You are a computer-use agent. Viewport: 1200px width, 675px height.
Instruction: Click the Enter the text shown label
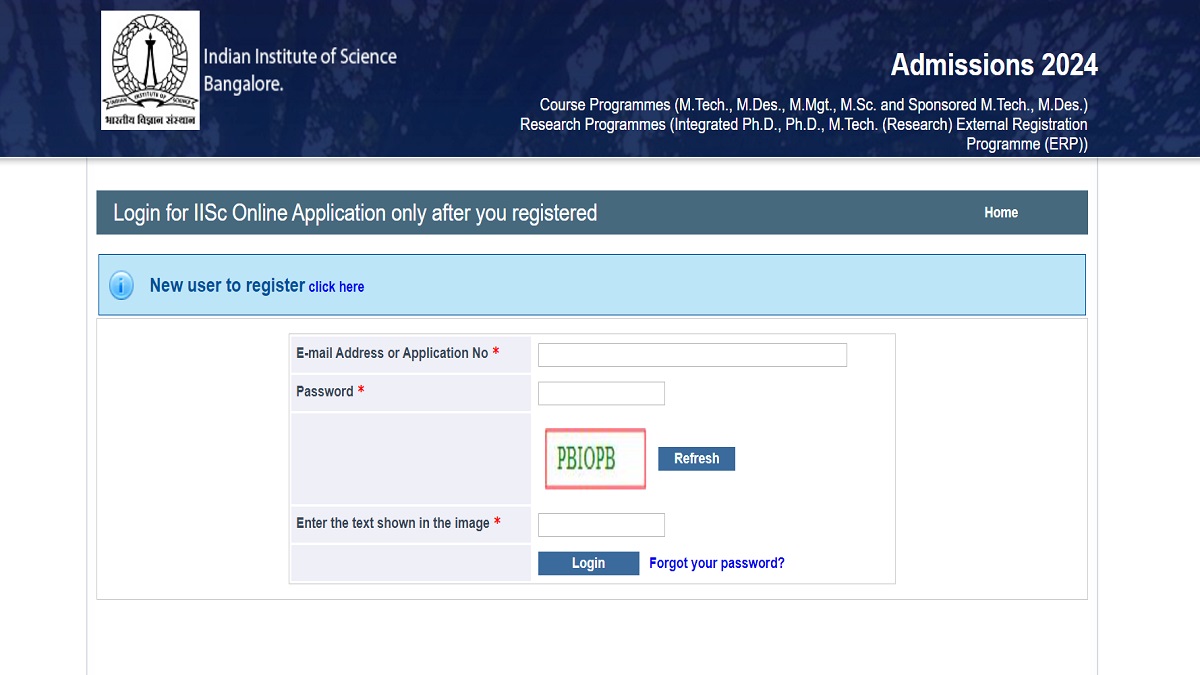coord(390,522)
